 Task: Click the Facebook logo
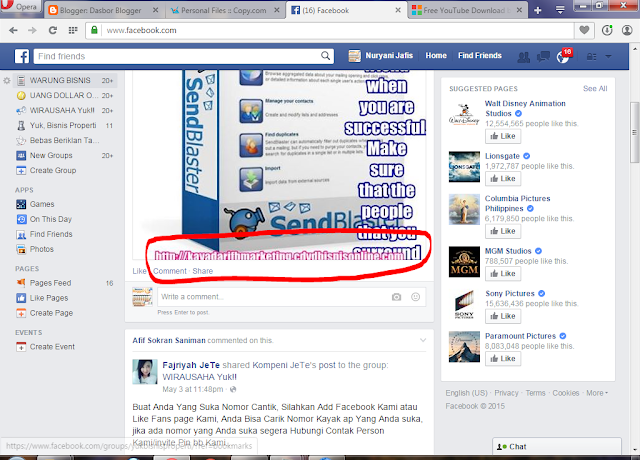point(22,56)
